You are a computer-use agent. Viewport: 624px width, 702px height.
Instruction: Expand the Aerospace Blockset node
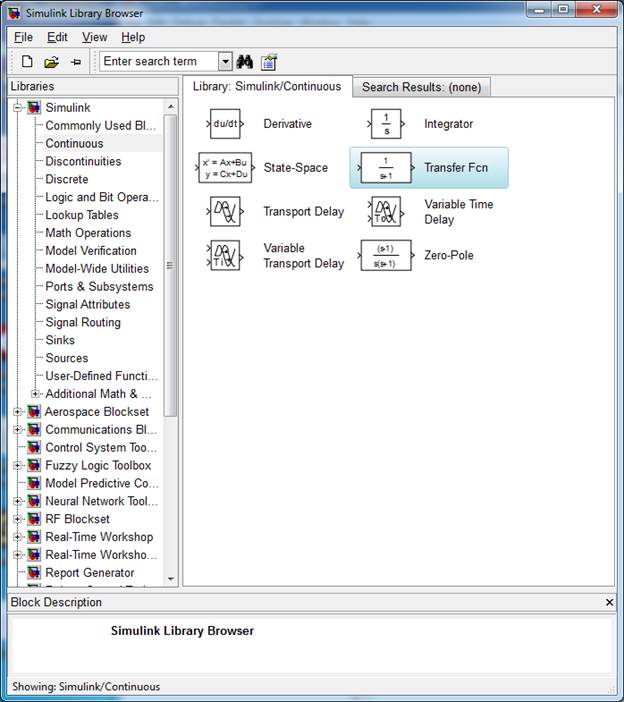(17, 411)
